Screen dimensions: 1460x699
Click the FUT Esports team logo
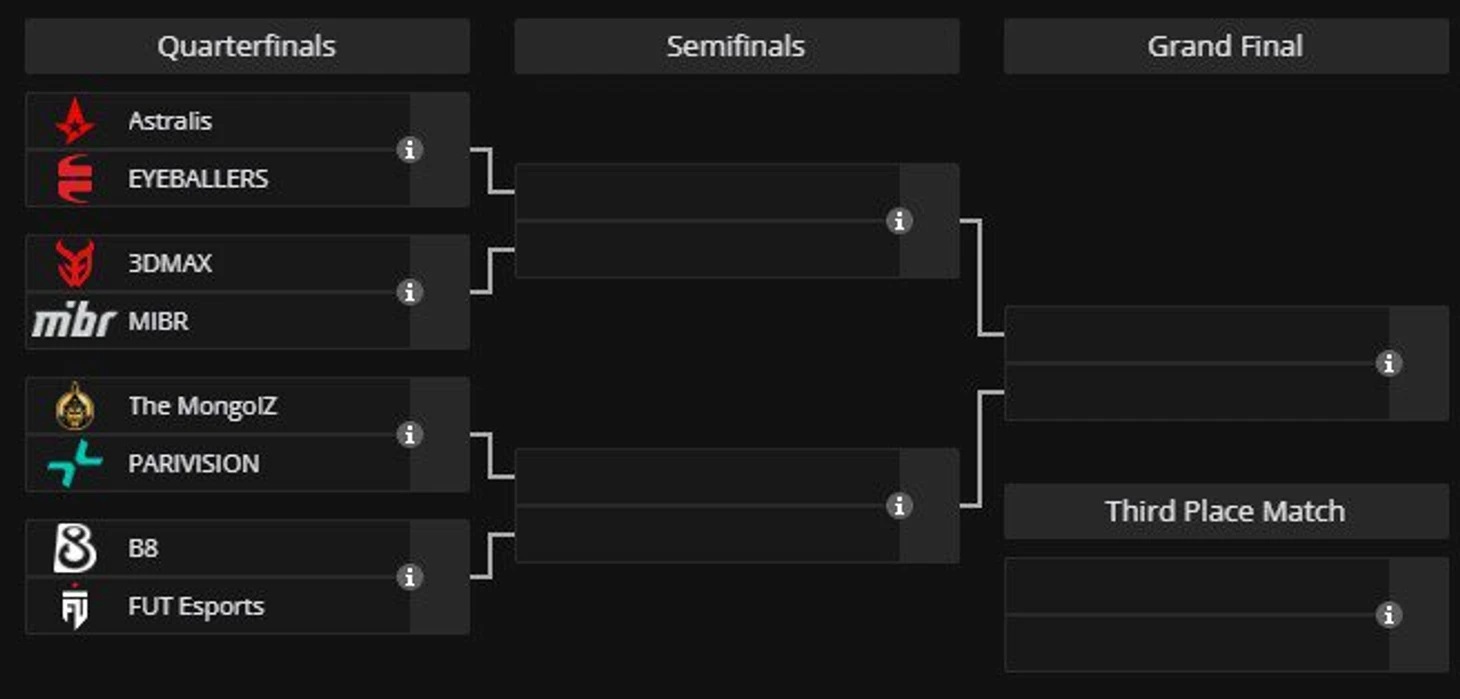click(x=75, y=607)
